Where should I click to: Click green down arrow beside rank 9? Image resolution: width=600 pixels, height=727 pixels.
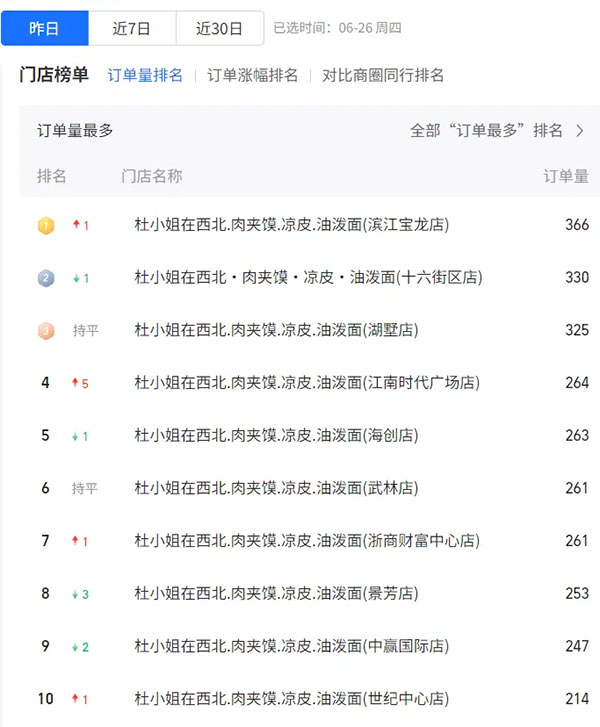76,647
